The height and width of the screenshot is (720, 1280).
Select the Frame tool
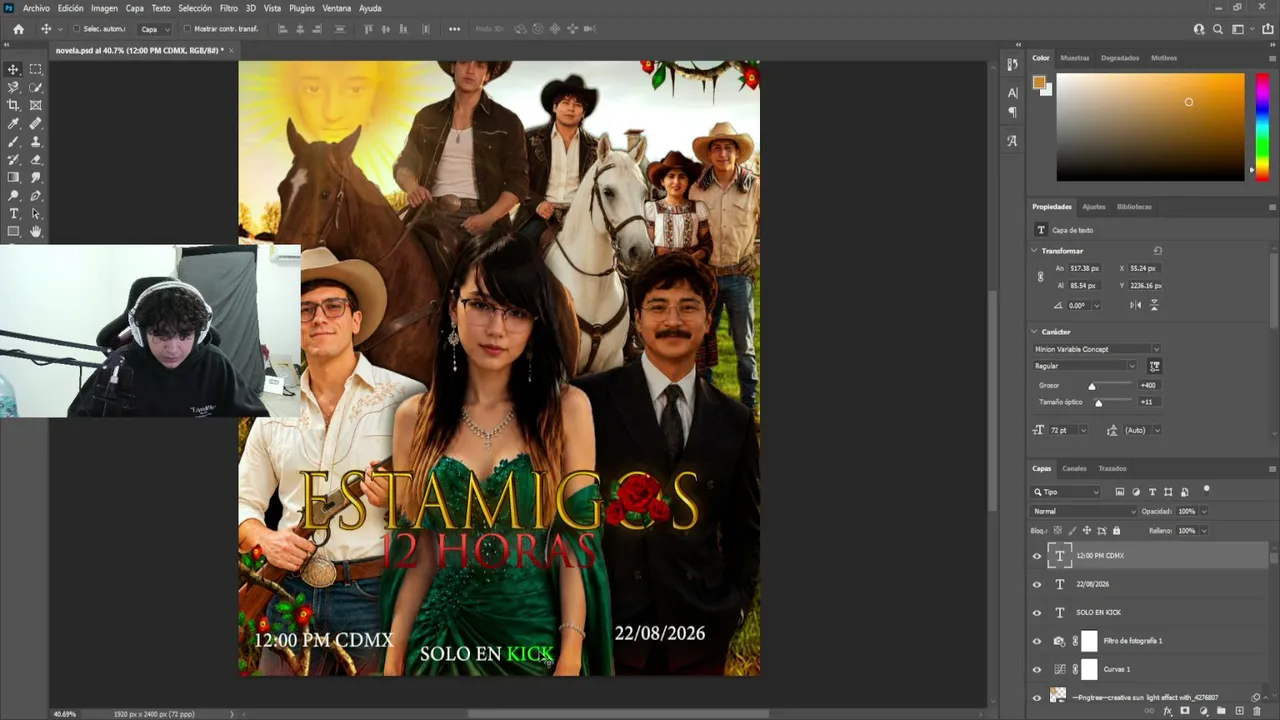[36, 105]
